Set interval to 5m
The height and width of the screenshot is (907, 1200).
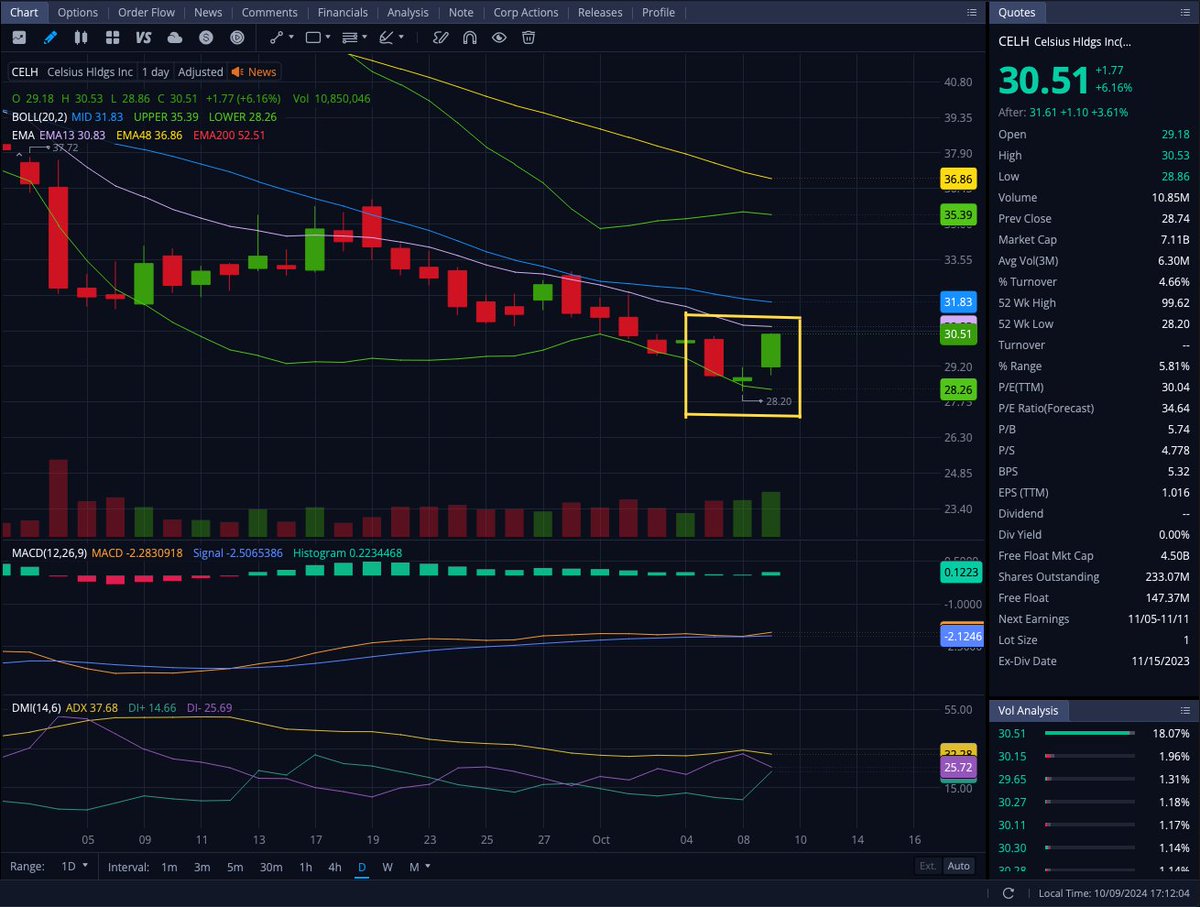pos(235,867)
